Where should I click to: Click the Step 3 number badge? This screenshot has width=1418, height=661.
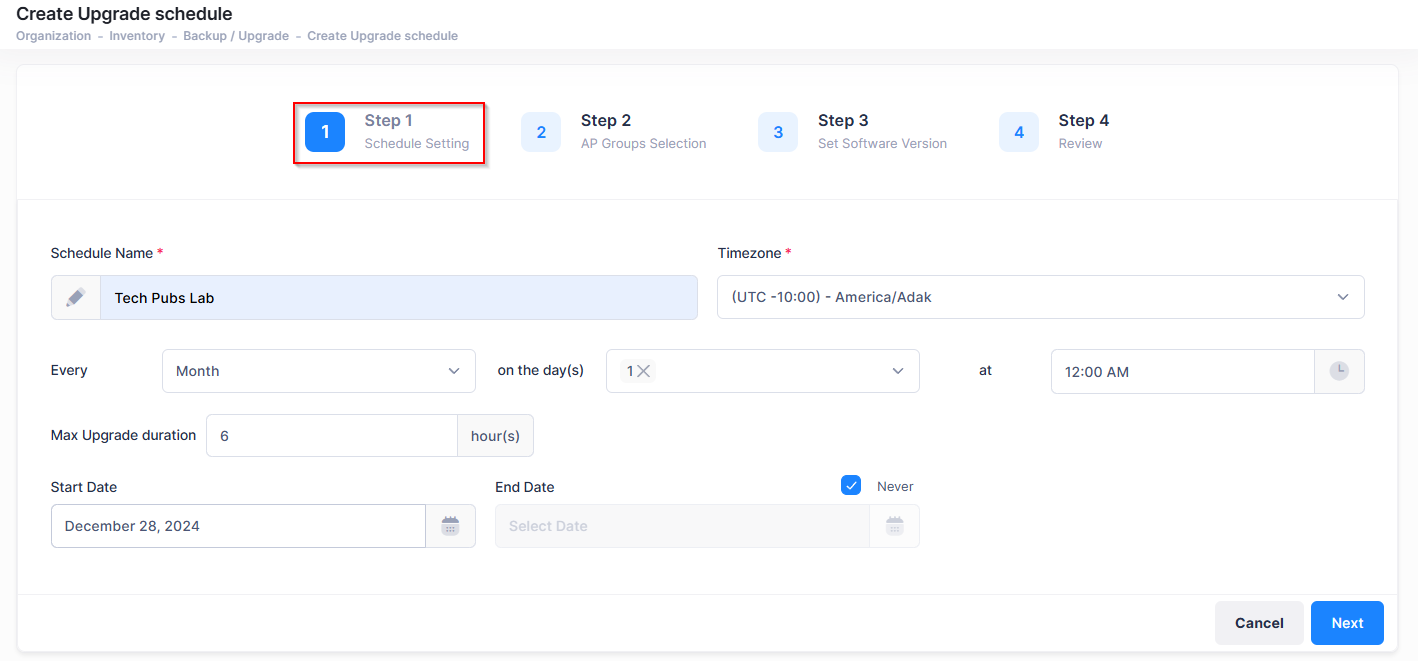(778, 132)
